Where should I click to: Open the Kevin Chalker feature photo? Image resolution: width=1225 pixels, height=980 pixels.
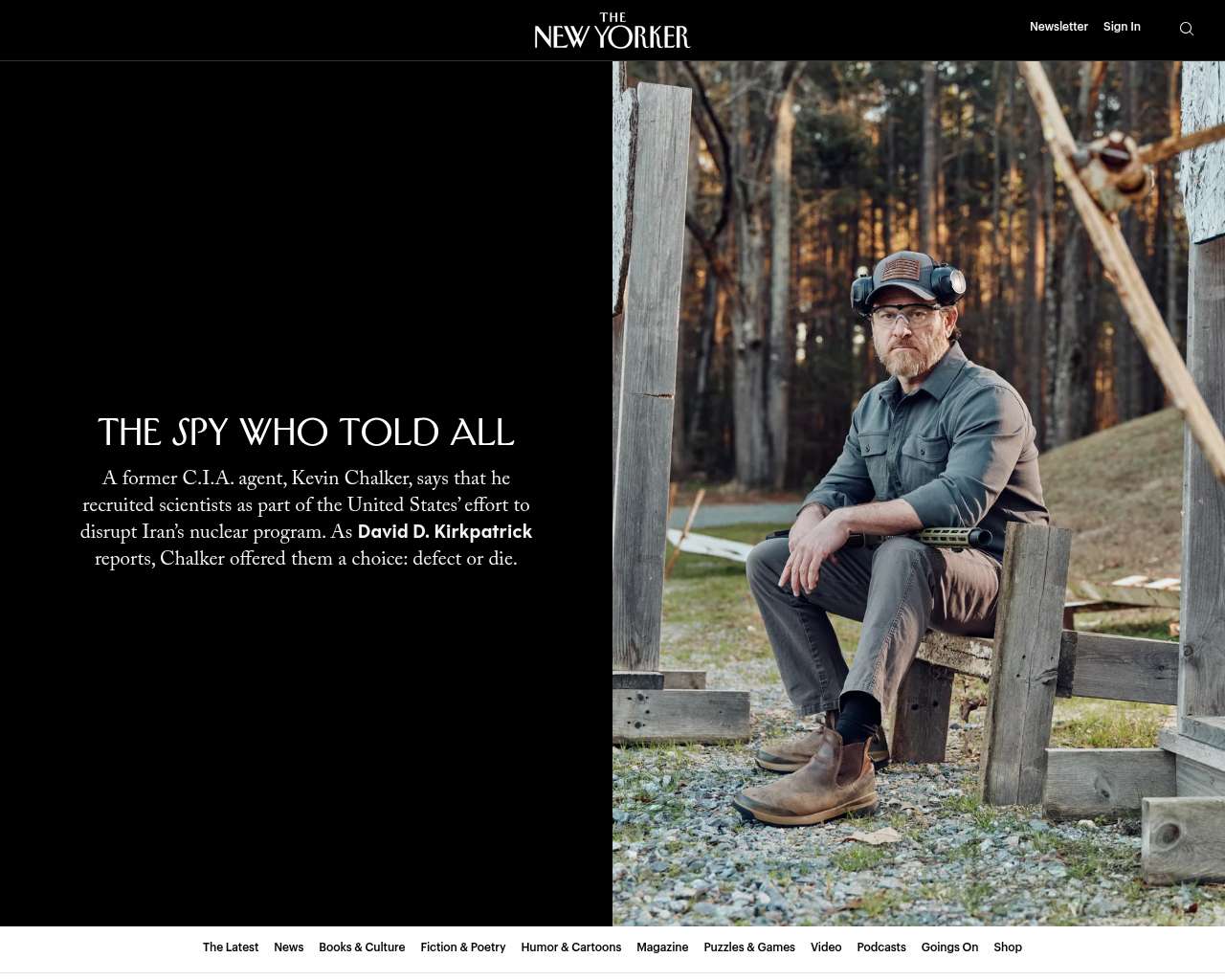(919, 494)
